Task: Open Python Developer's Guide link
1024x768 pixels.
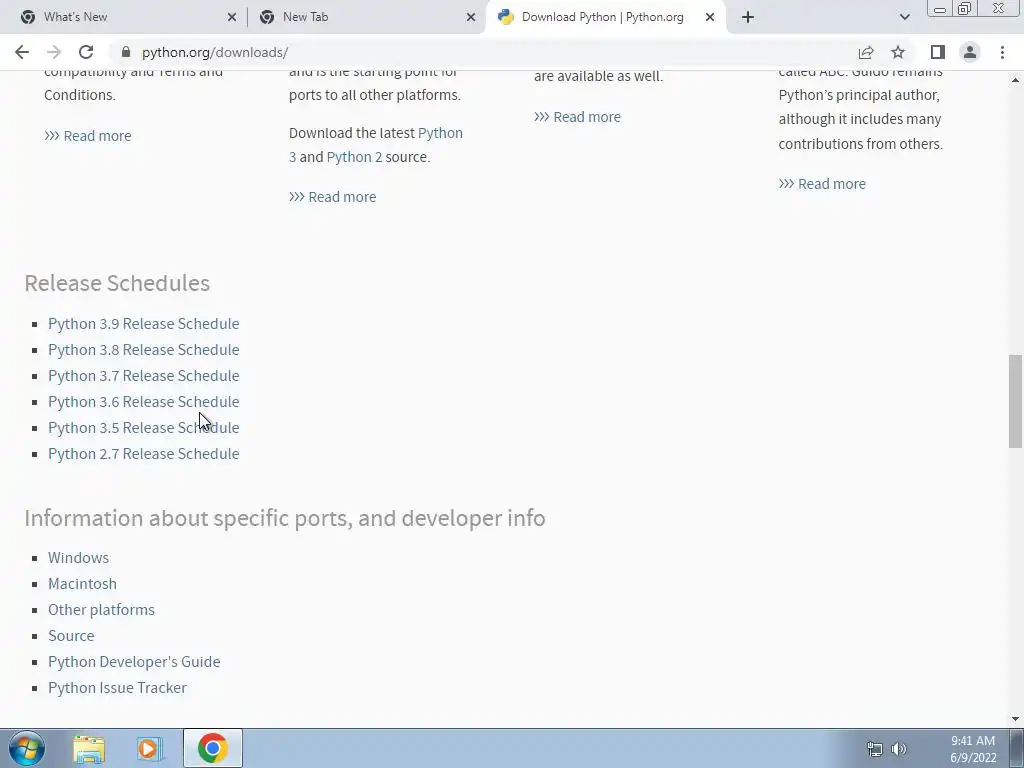Action: 134,662
